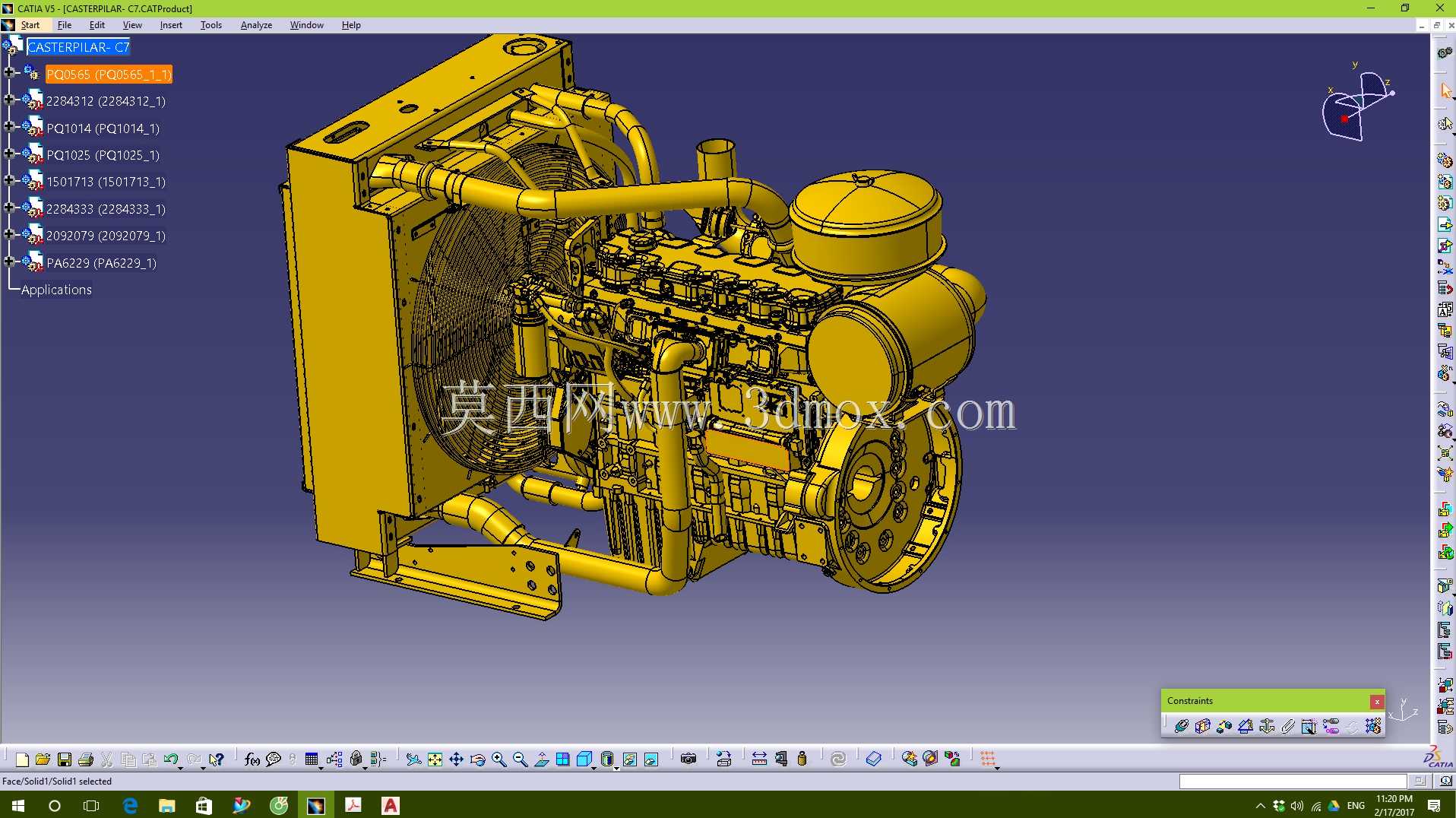Open Windows Start button

[18, 805]
